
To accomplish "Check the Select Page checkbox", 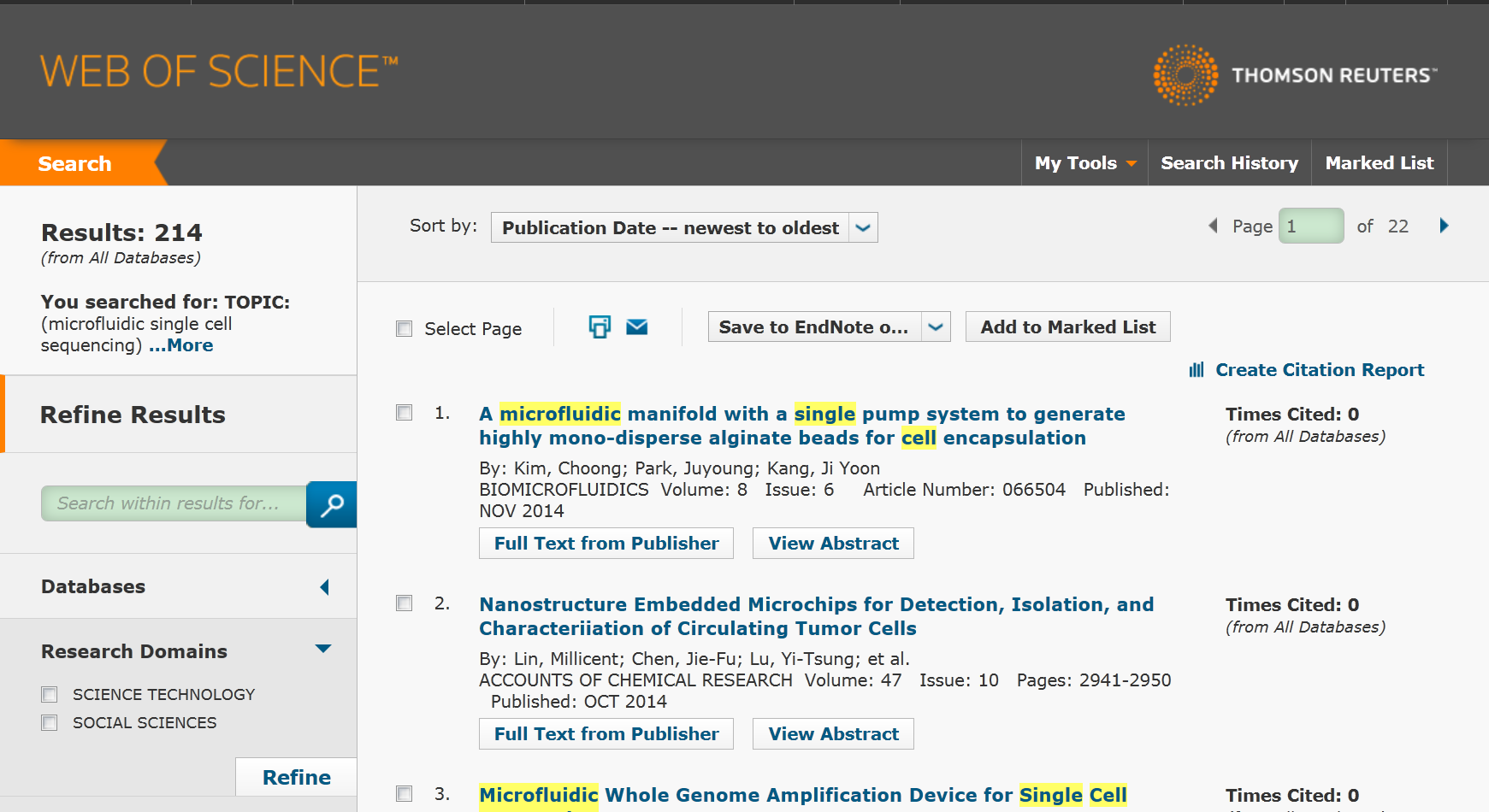I will pyautogui.click(x=405, y=329).
